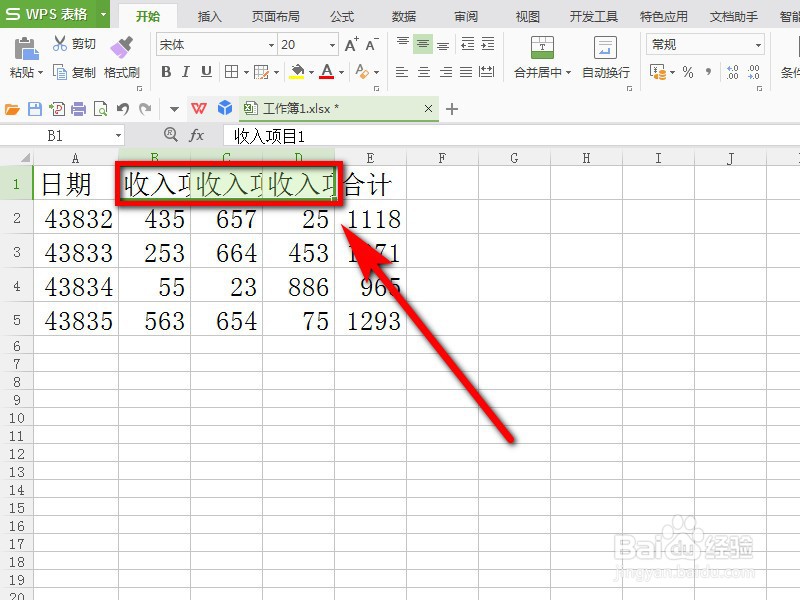Click the blue cube icon

pyautogui.click(x=224, y=108)
